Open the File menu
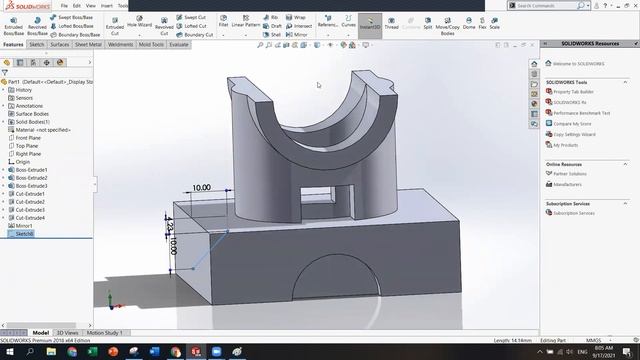This screenshot has width=640, height=360. pos(64,6)
